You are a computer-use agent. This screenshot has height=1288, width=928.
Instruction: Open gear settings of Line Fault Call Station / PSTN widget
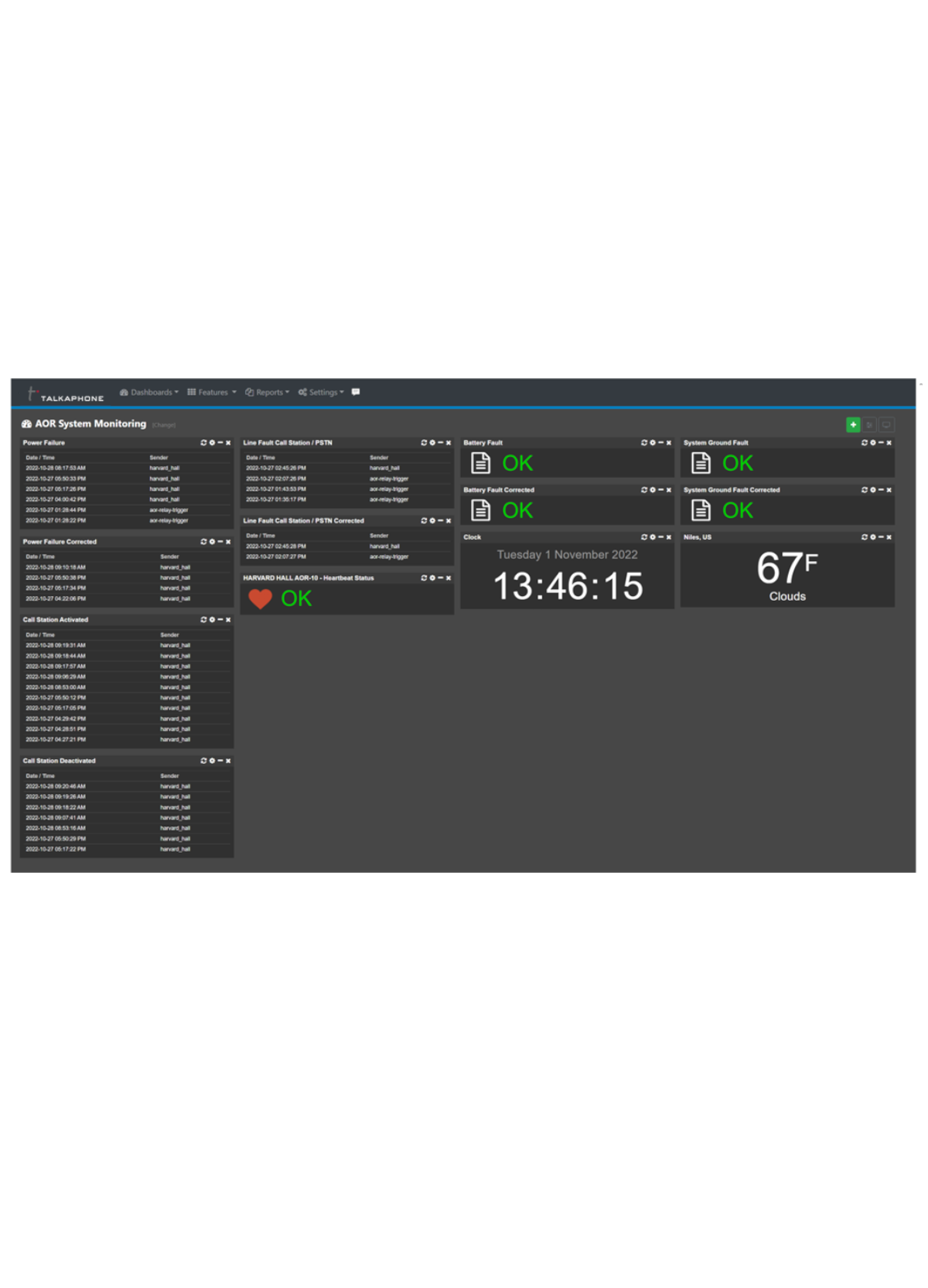click(432, 443)
